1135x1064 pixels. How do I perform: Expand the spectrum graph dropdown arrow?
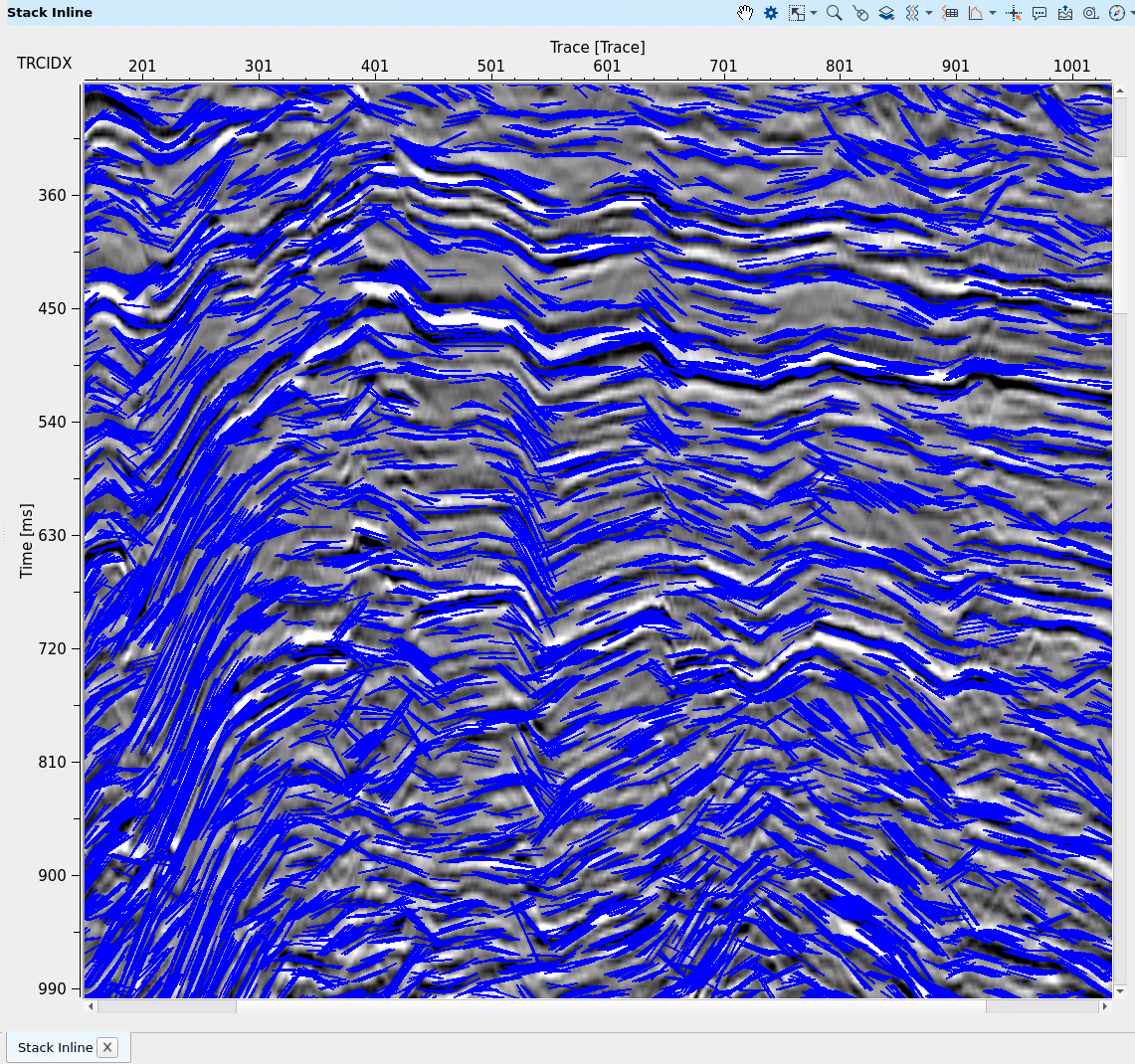[993, 13]
